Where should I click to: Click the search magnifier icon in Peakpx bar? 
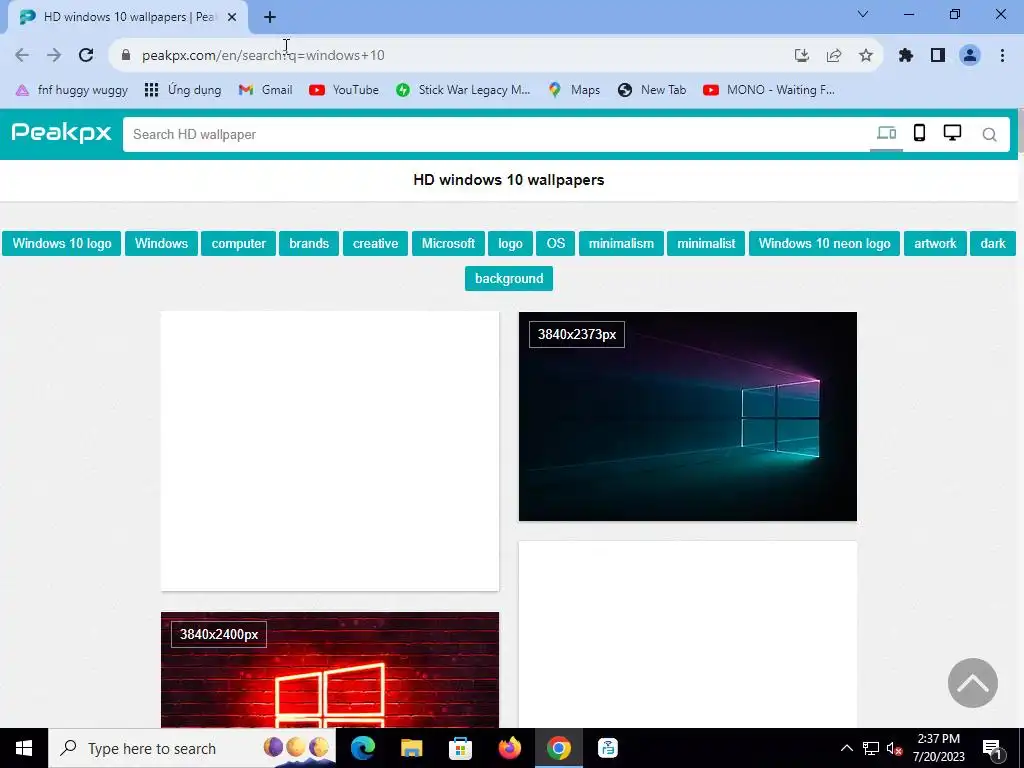tap(989, 135)
